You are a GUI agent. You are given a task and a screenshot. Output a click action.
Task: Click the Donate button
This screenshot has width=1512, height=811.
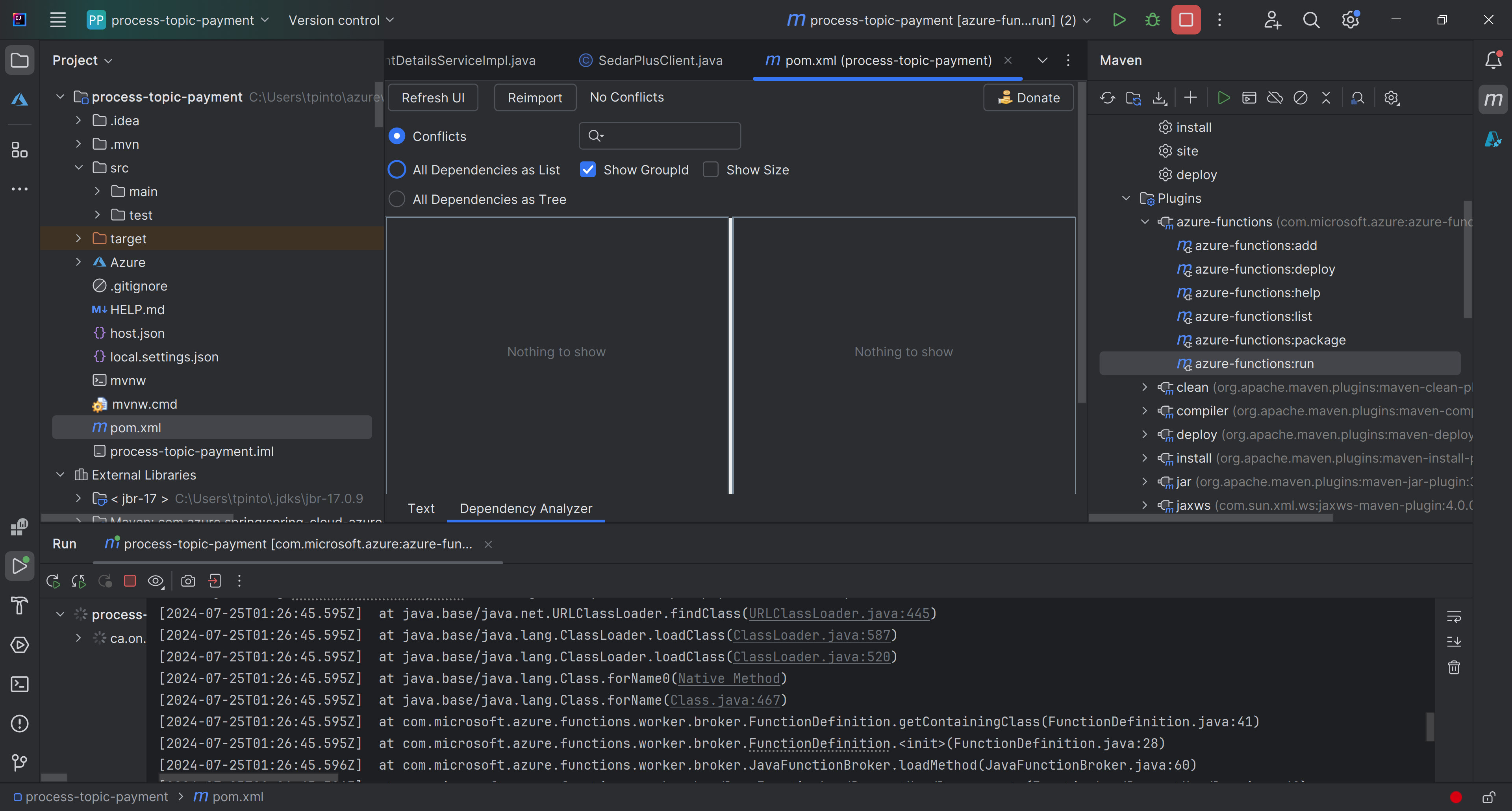pos(1028,97)
